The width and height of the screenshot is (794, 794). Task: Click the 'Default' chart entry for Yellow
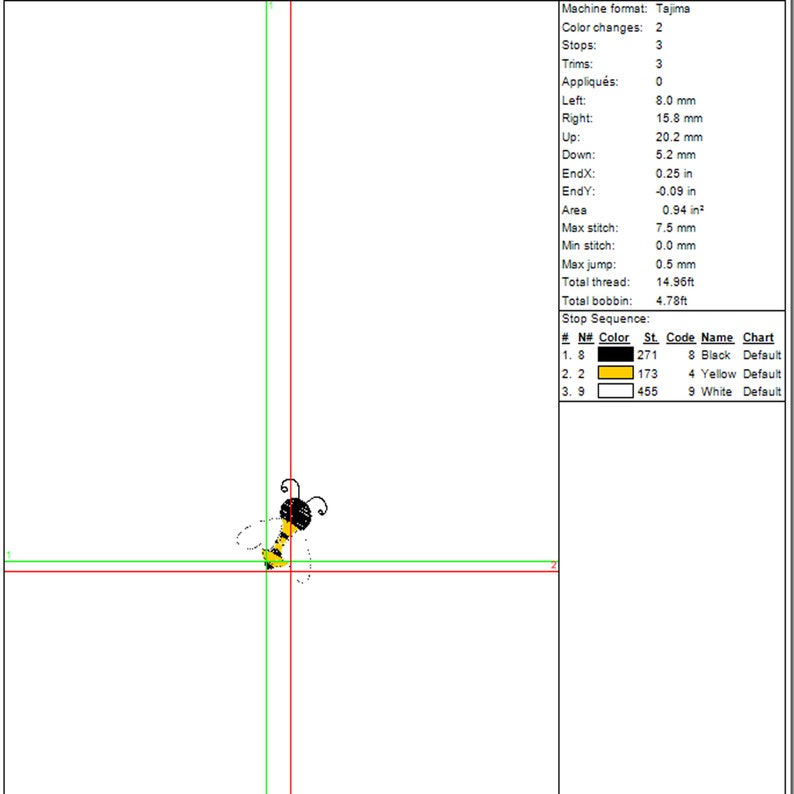tap(762, 374)
